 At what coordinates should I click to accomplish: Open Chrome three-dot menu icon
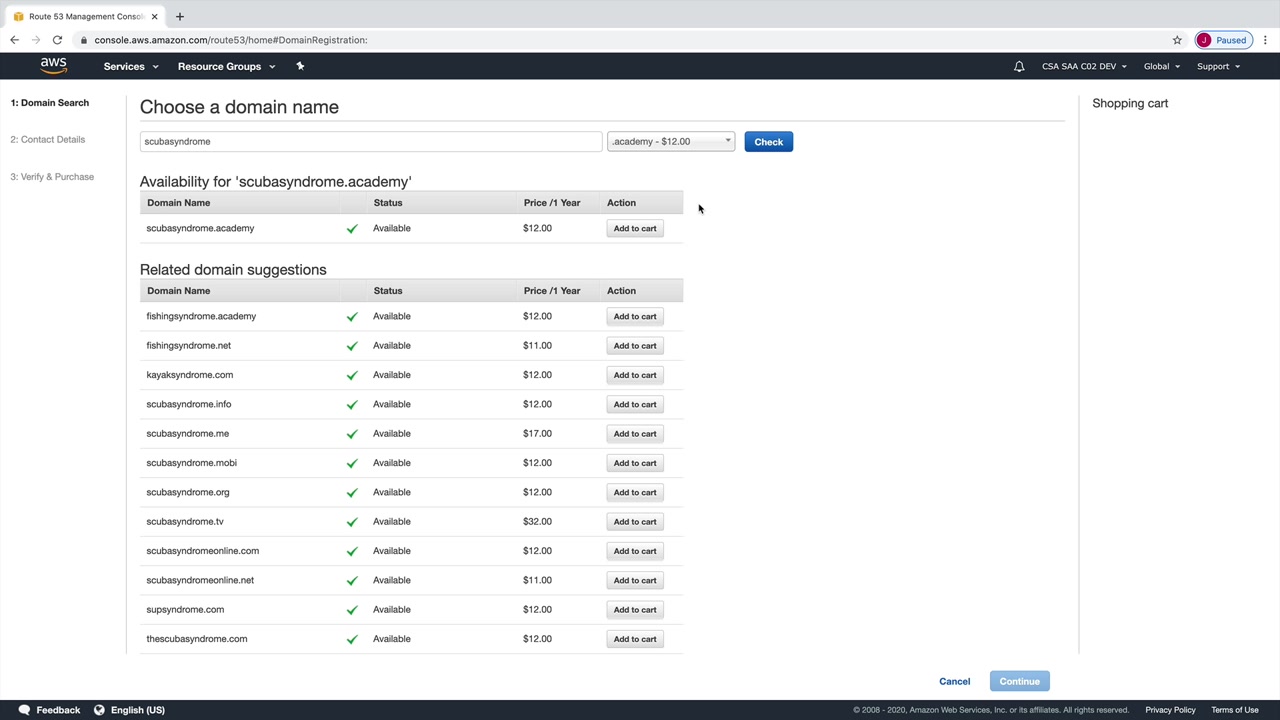1265,40
